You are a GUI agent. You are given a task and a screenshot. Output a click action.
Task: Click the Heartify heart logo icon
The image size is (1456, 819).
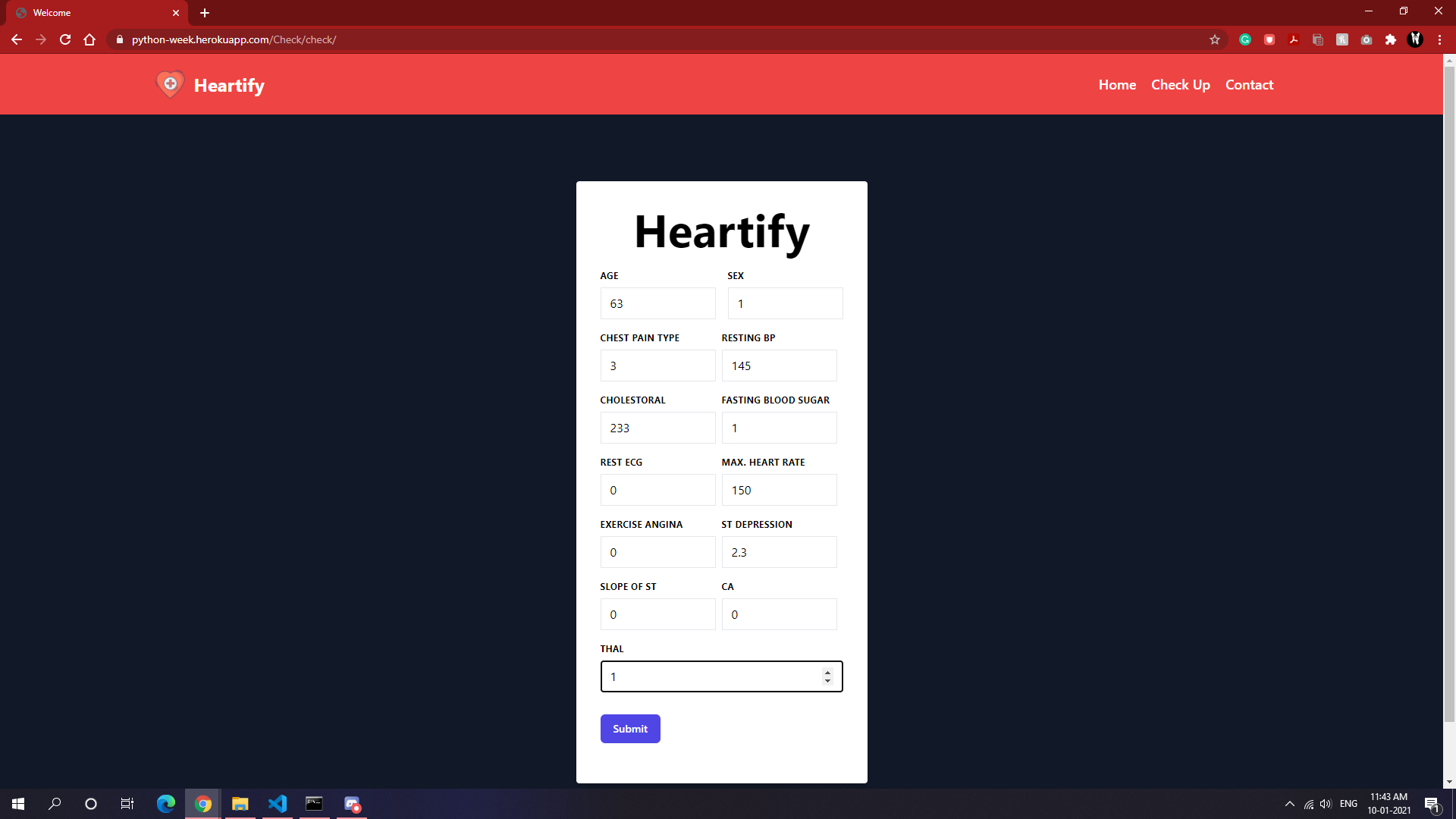coord(170,84)
